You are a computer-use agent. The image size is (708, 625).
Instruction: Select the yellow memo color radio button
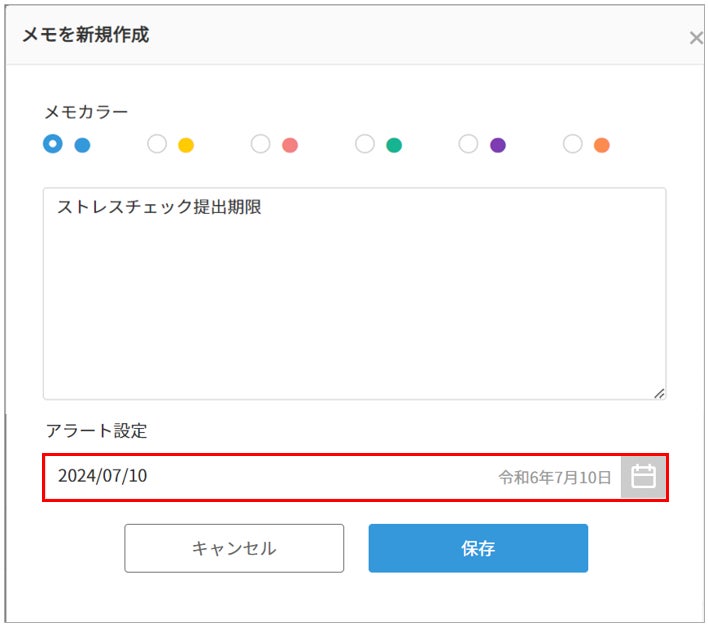157,144
